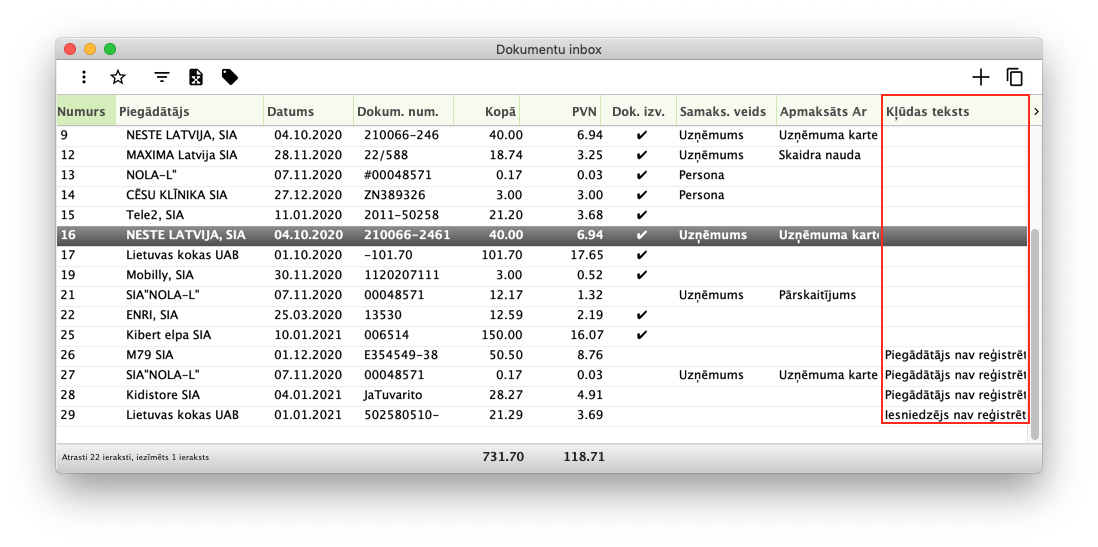Viewport: 1098px width, 547px height.
Task: Click document number JaTuvarito
Action: pos(393,395)
